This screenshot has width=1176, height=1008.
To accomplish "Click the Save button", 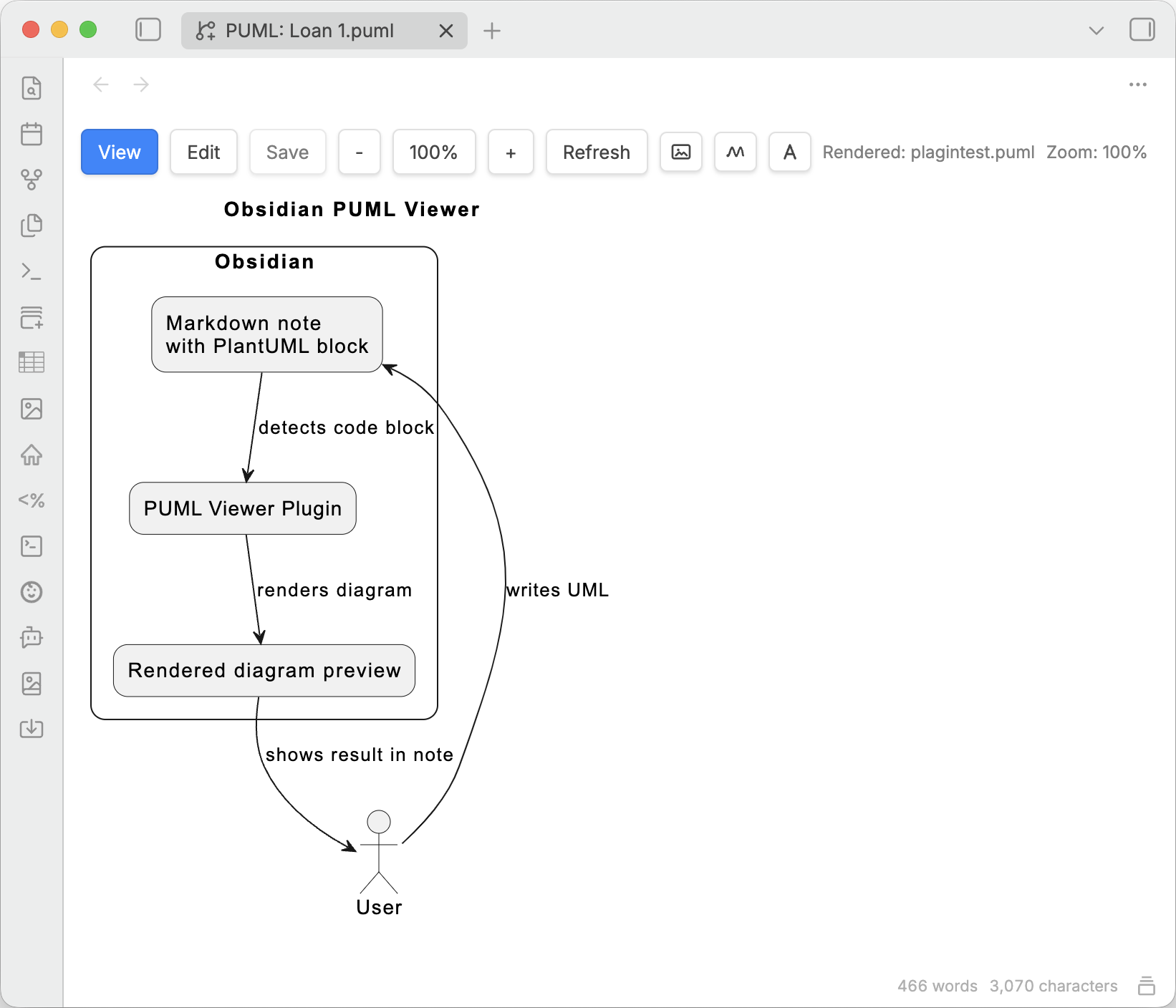I will click(x=288, y=152).
